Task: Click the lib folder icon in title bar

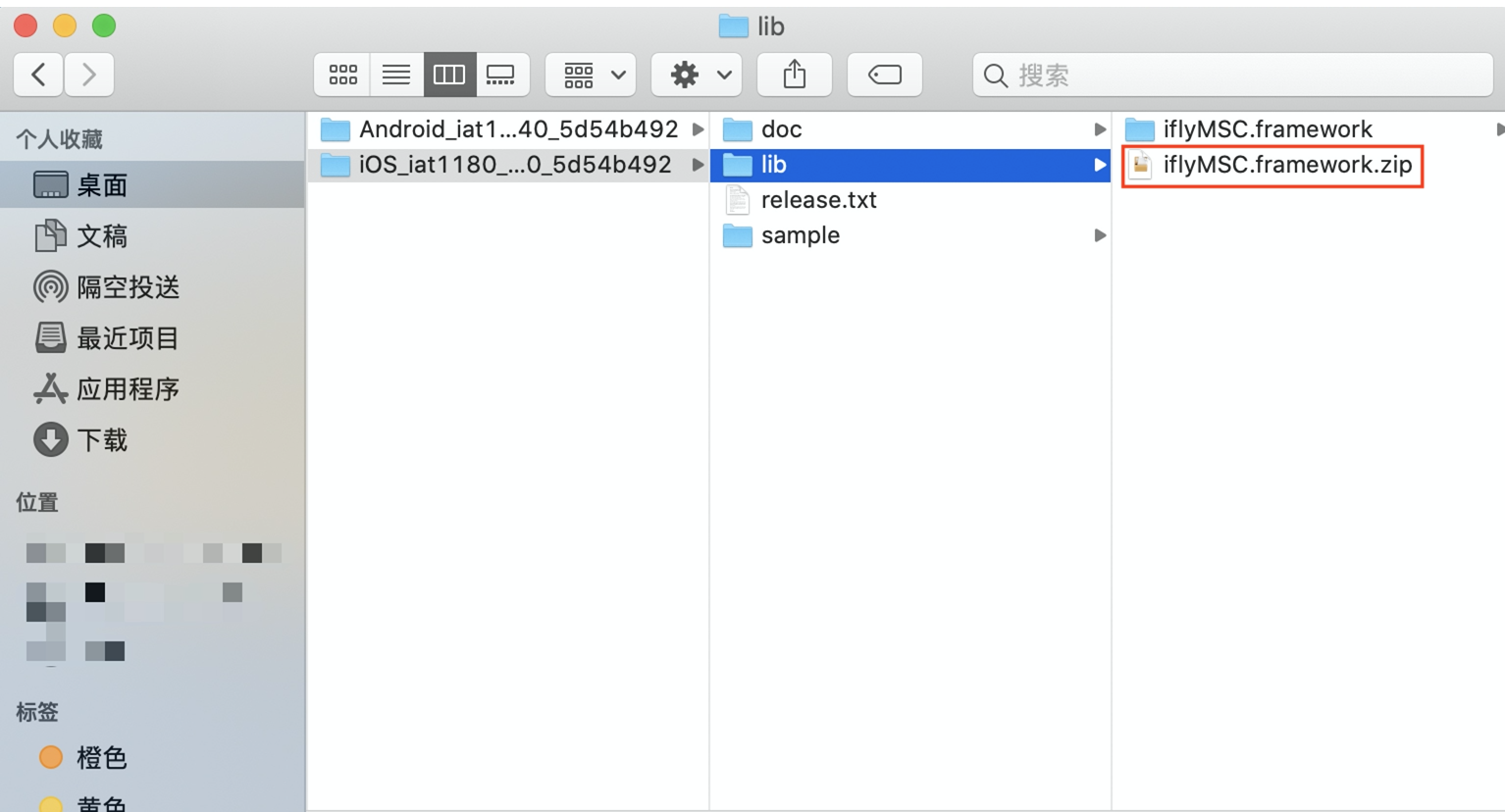Action: click(x=733, y=26)
